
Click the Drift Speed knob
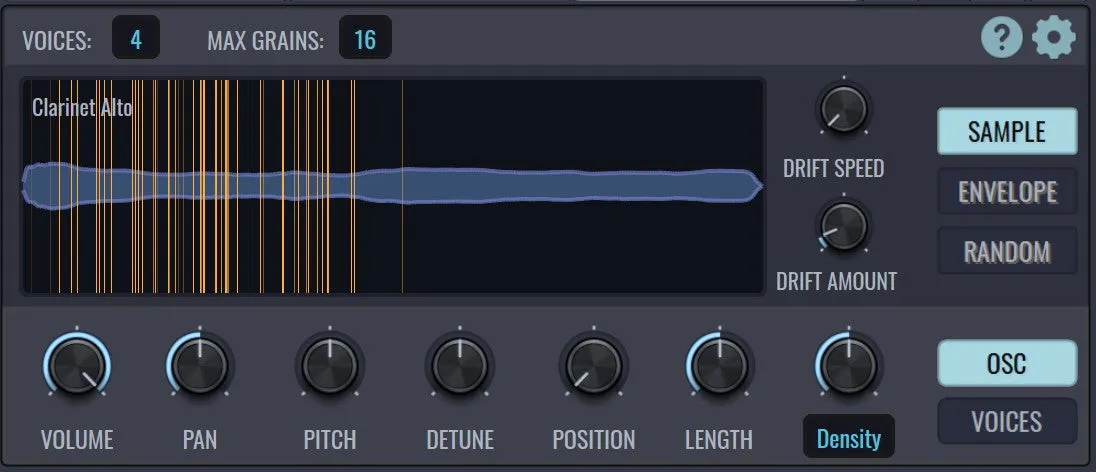tap(844, 108)
